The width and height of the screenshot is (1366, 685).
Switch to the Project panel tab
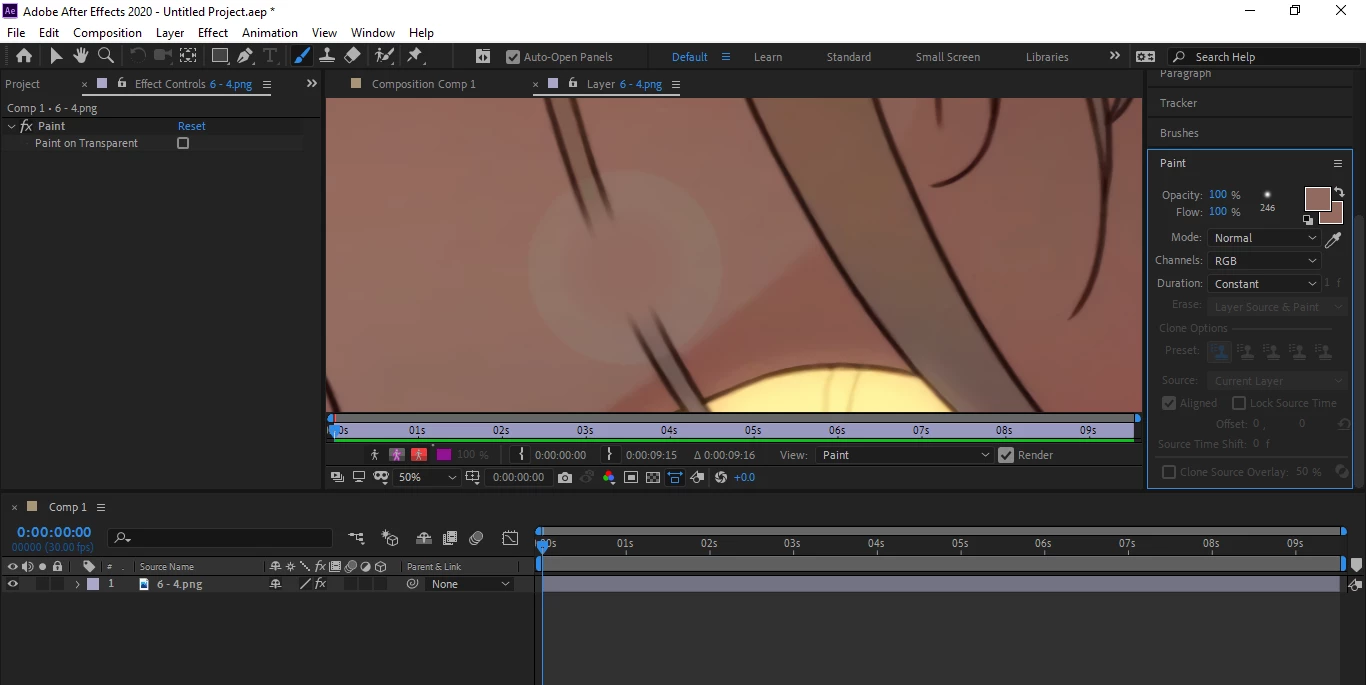23,84
